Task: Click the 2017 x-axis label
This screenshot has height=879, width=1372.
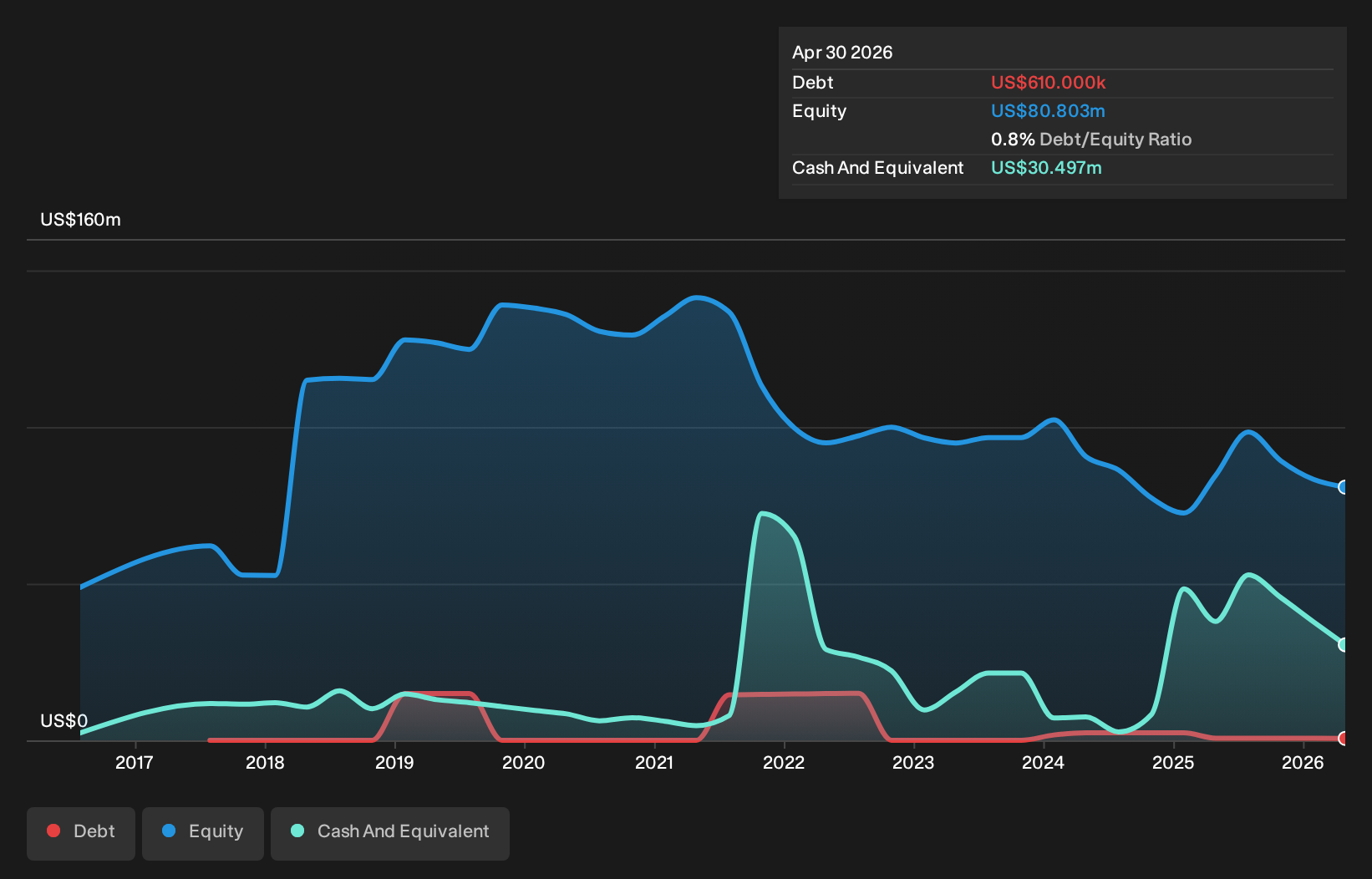Action: (135, 762)
